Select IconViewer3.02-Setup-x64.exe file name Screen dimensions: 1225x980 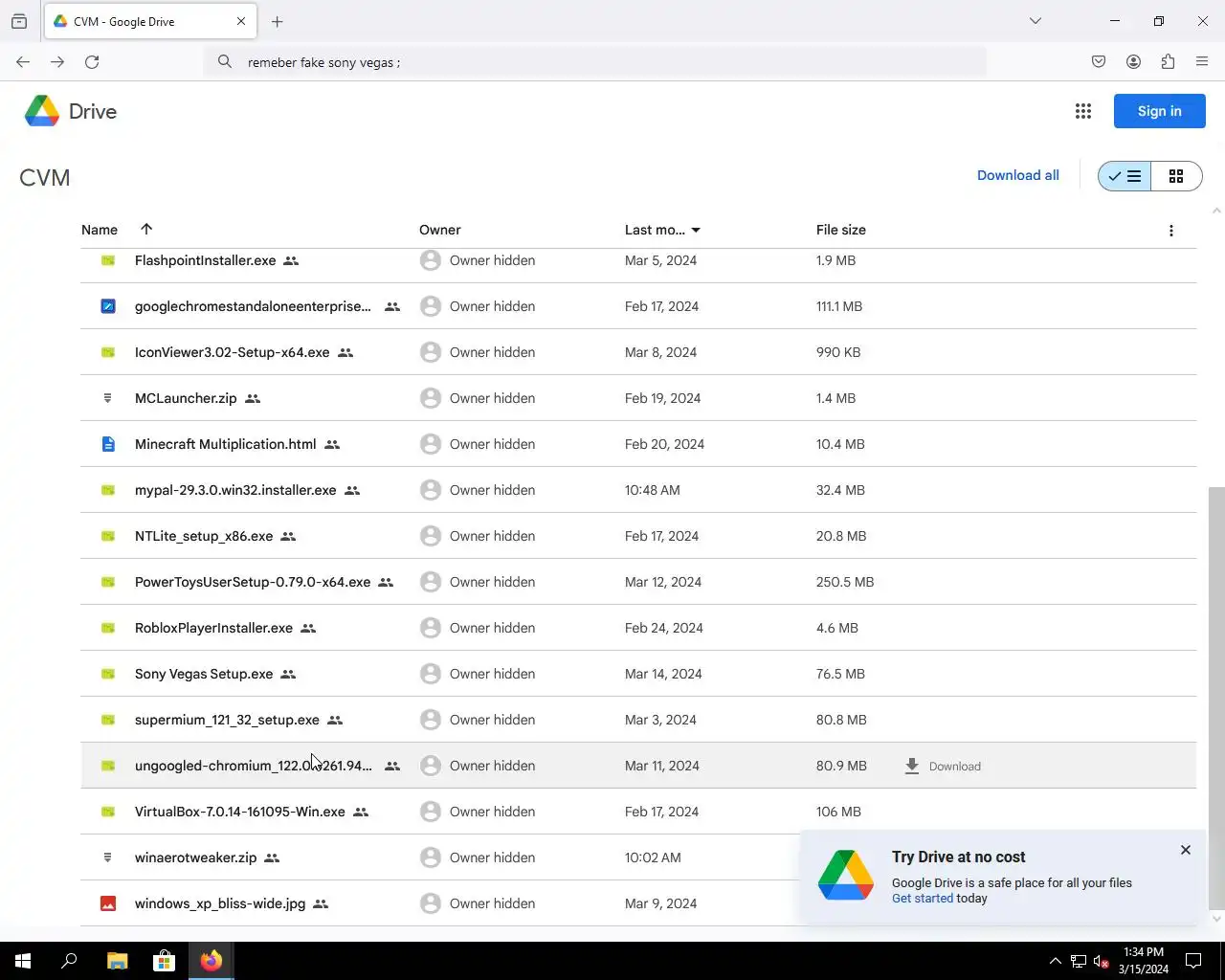pos(232,352)
